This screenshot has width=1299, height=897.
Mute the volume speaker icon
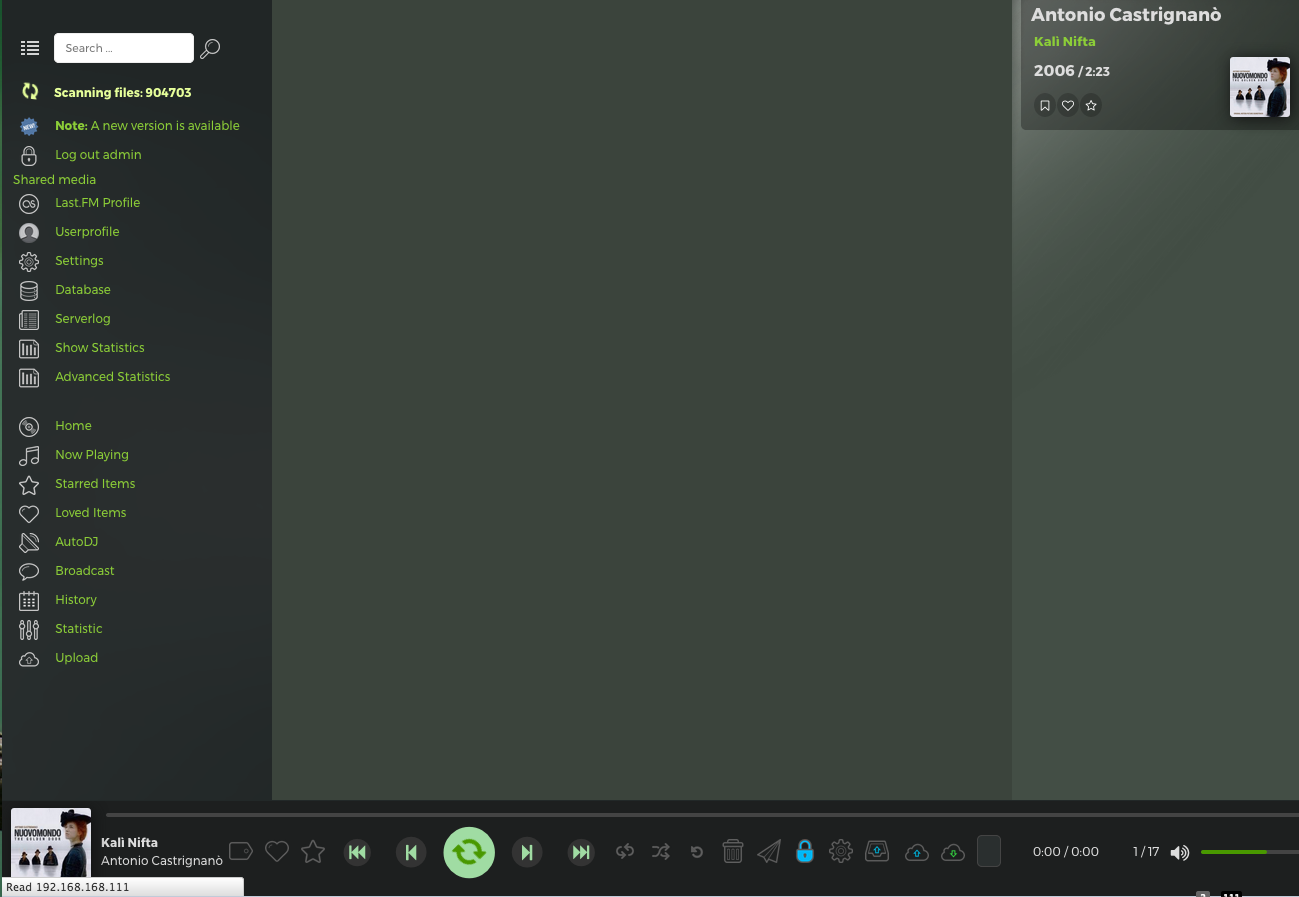pos(1180,852)
